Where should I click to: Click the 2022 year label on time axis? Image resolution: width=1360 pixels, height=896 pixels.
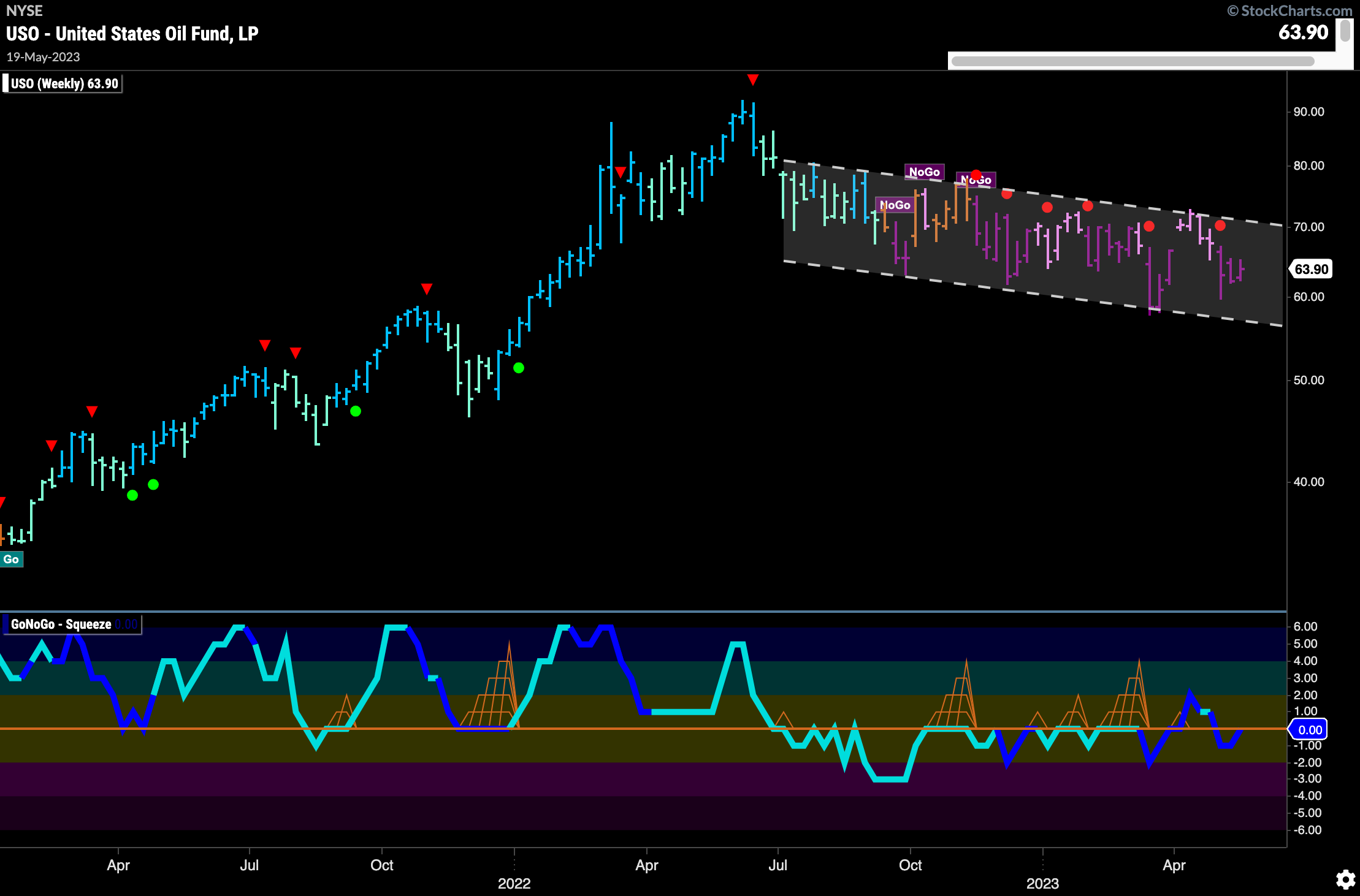(x=514, y=883)
